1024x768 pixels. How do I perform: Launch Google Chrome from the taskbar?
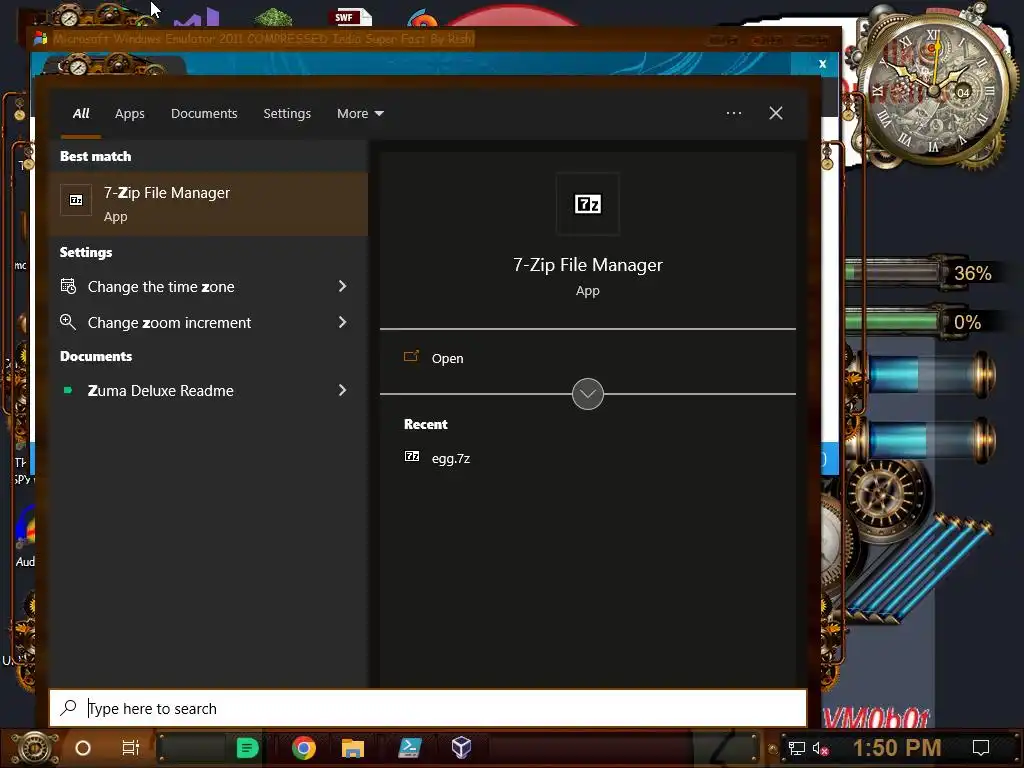304,748
